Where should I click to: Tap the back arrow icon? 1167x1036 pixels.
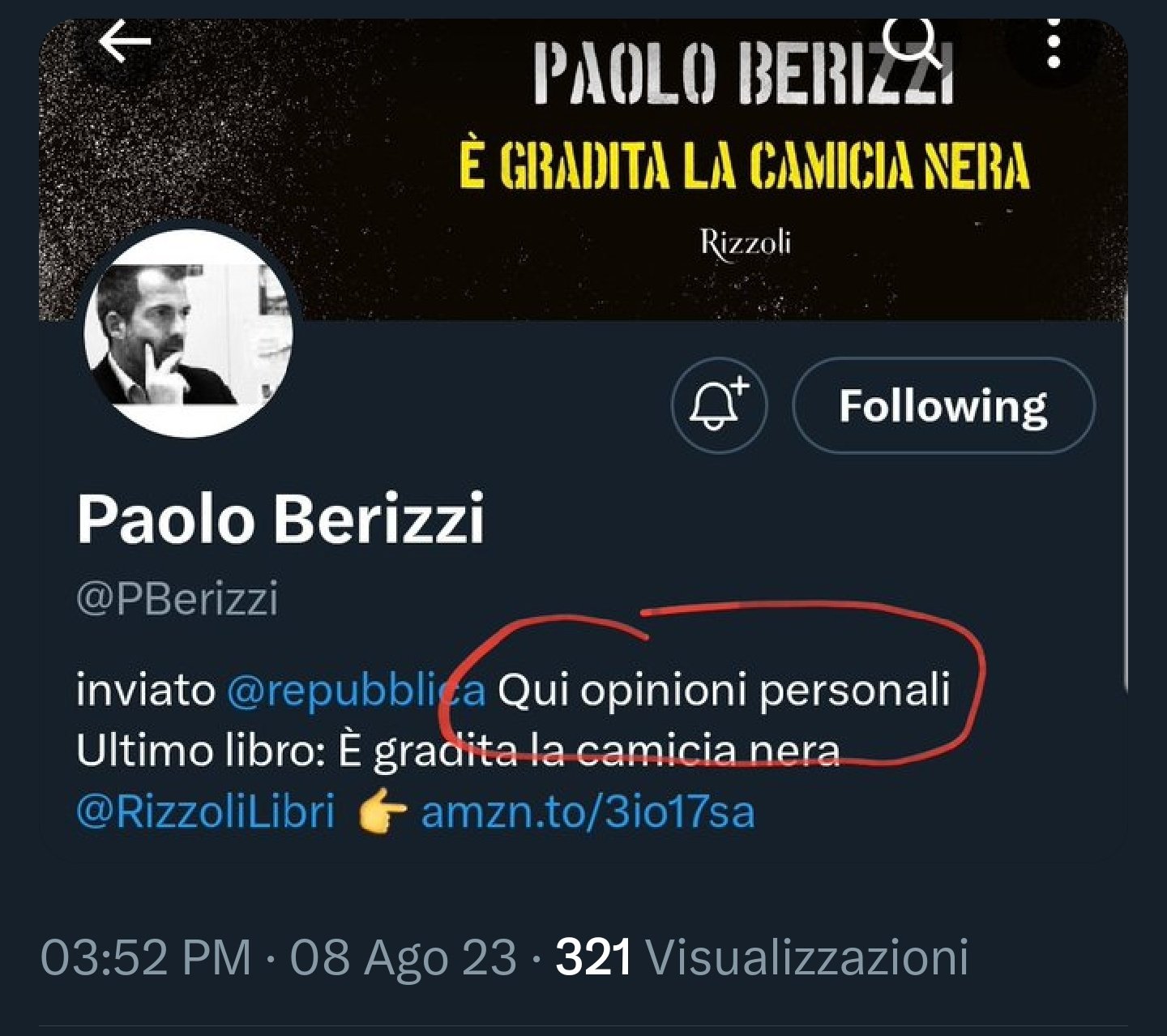pyautogui.click(x=125, y=42)
